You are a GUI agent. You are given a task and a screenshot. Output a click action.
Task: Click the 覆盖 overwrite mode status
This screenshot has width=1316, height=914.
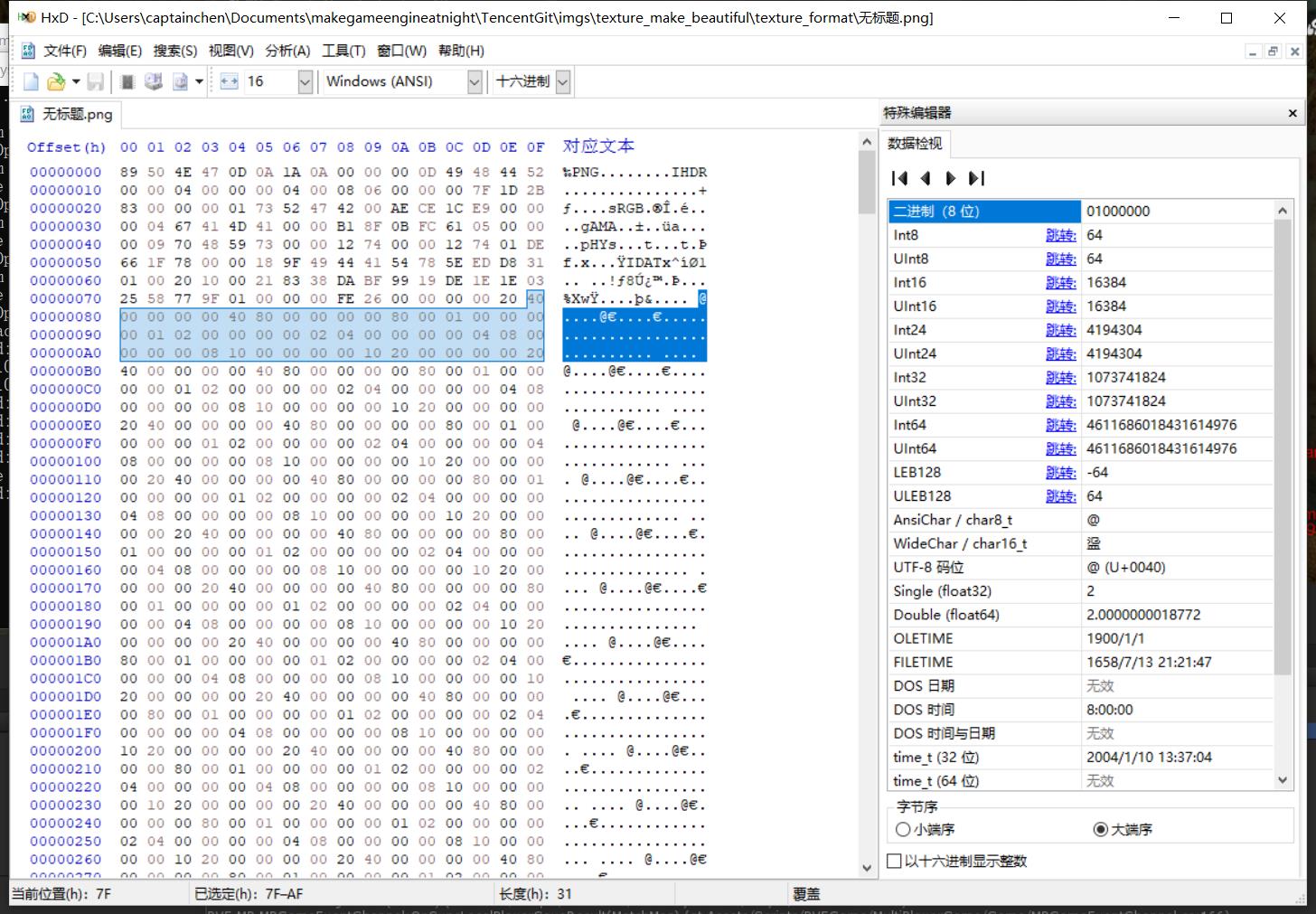pyautogui.click(x=806, y=894)
